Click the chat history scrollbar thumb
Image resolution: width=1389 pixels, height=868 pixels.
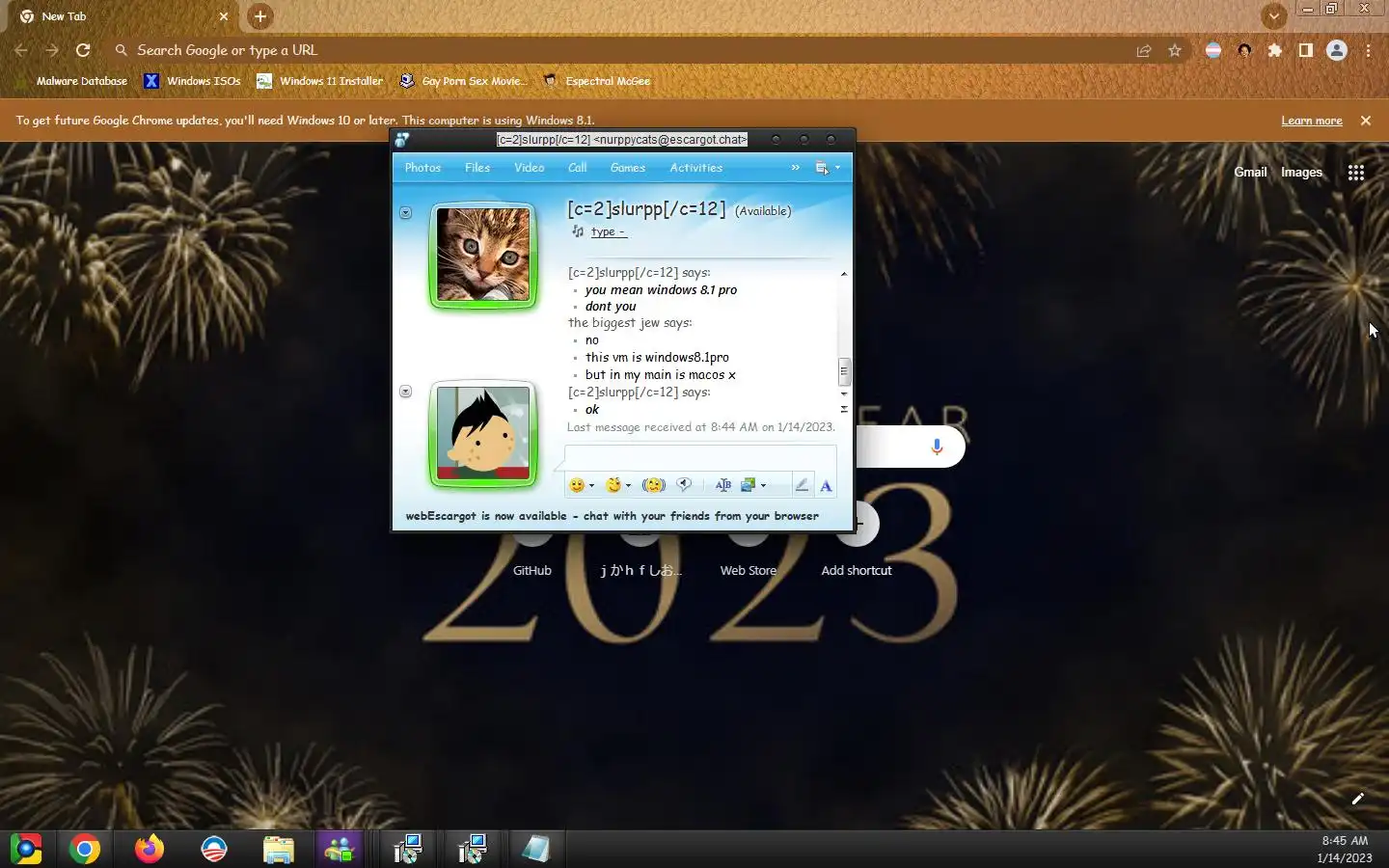click(x=844, y=370)
